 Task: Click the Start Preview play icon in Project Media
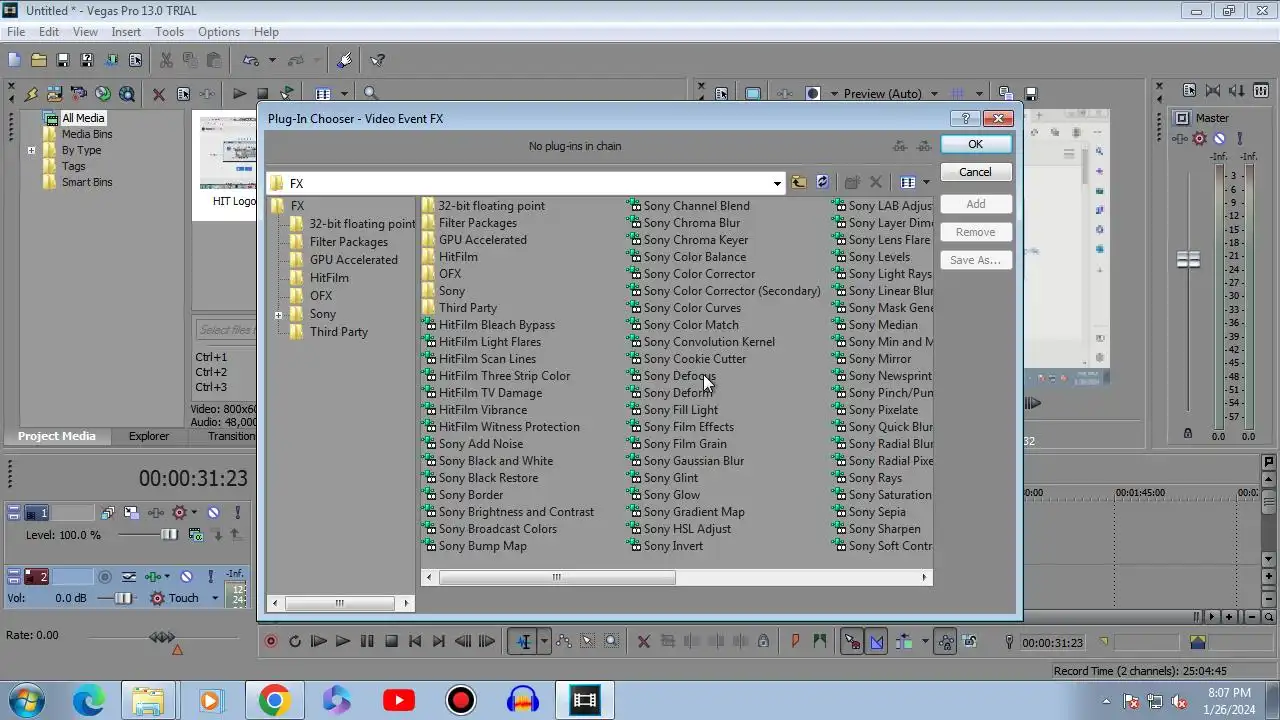pos(239,94)
